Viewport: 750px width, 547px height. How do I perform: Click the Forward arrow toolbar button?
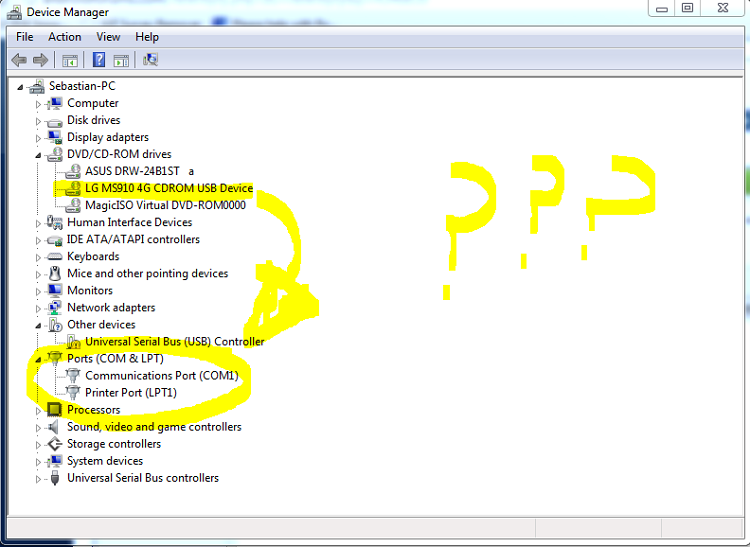(41, 60)
